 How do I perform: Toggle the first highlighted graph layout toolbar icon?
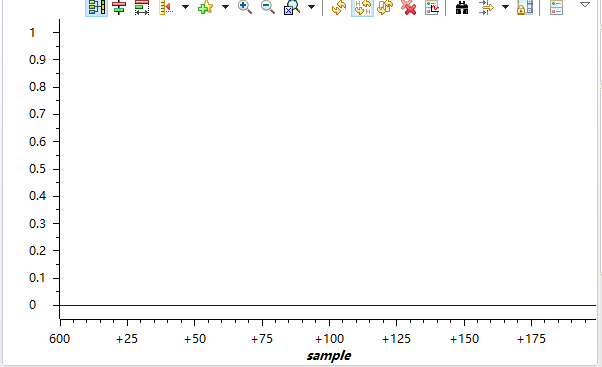pos(96,7)
